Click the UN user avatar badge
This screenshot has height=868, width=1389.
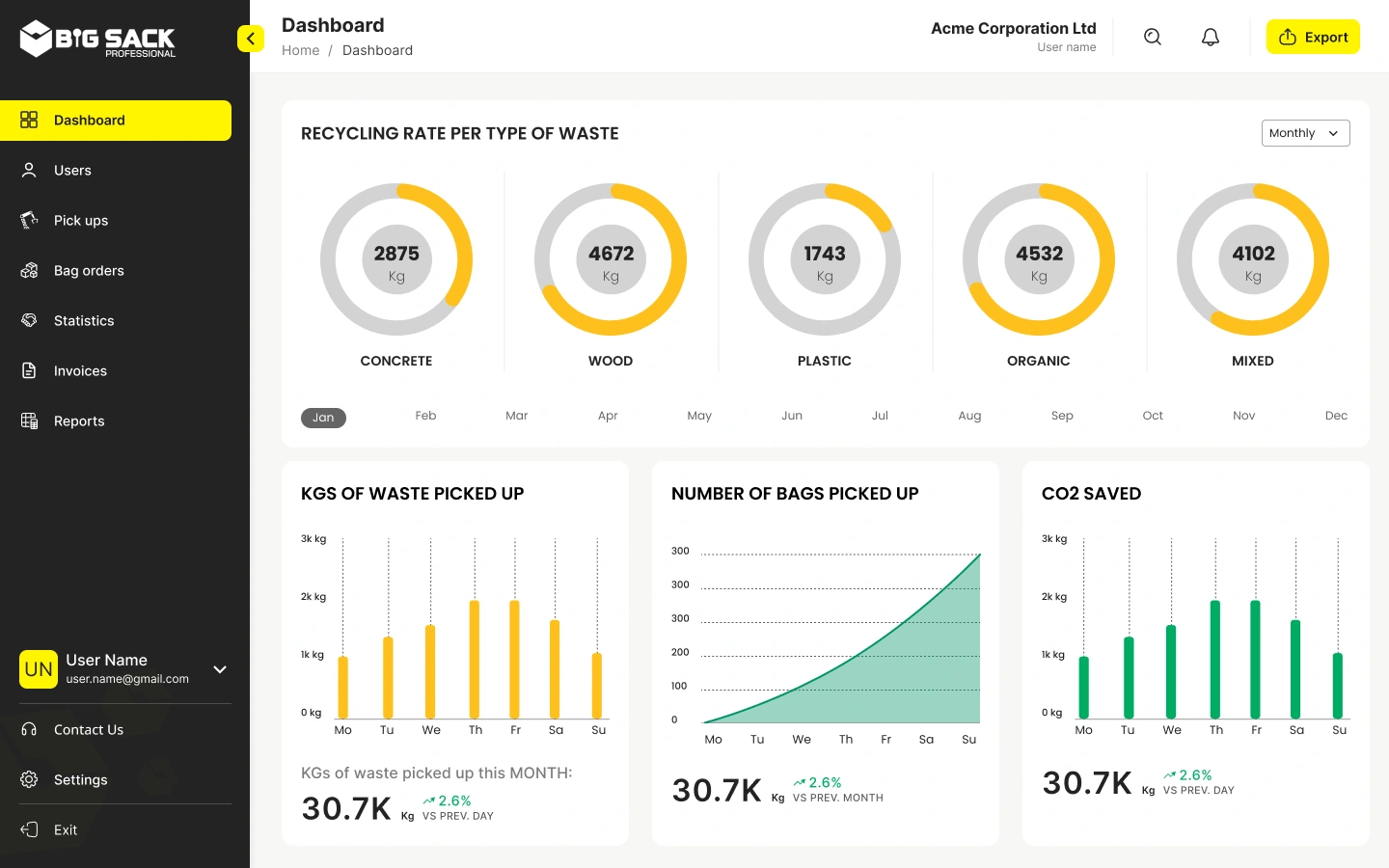coord(39,669)
